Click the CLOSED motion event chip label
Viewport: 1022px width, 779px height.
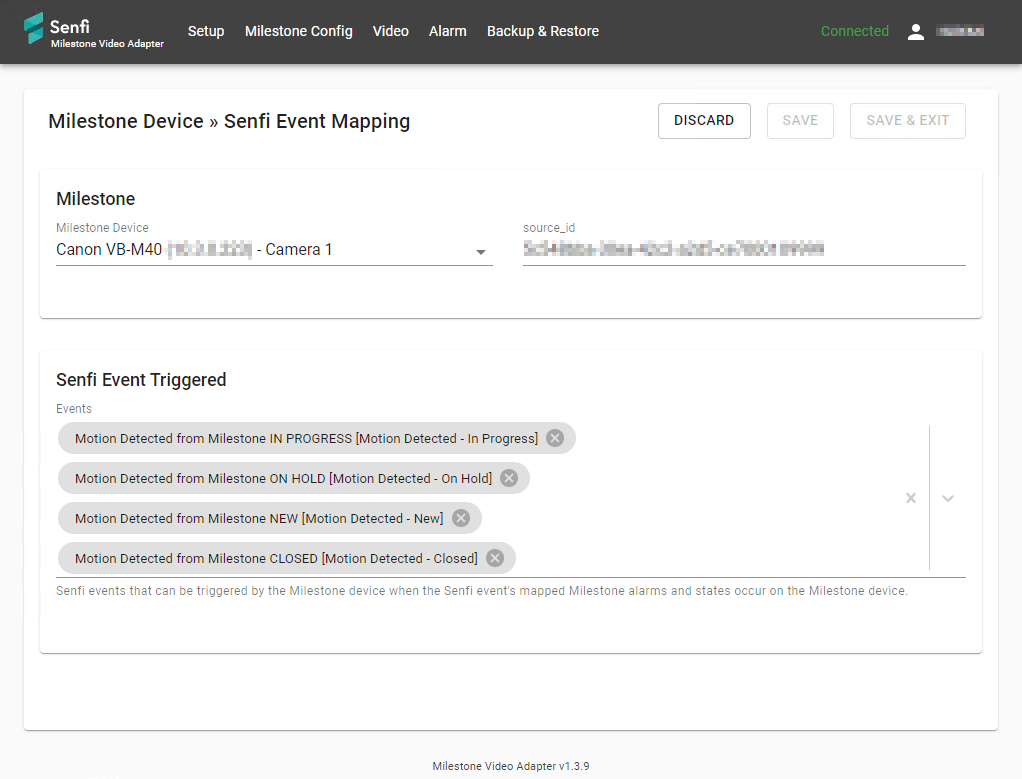click(276, 559)
